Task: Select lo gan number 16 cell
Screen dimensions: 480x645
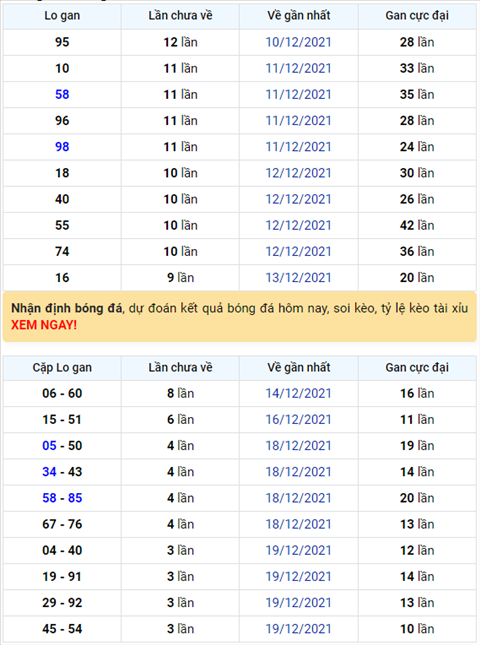Action: [x=62, y=278]
